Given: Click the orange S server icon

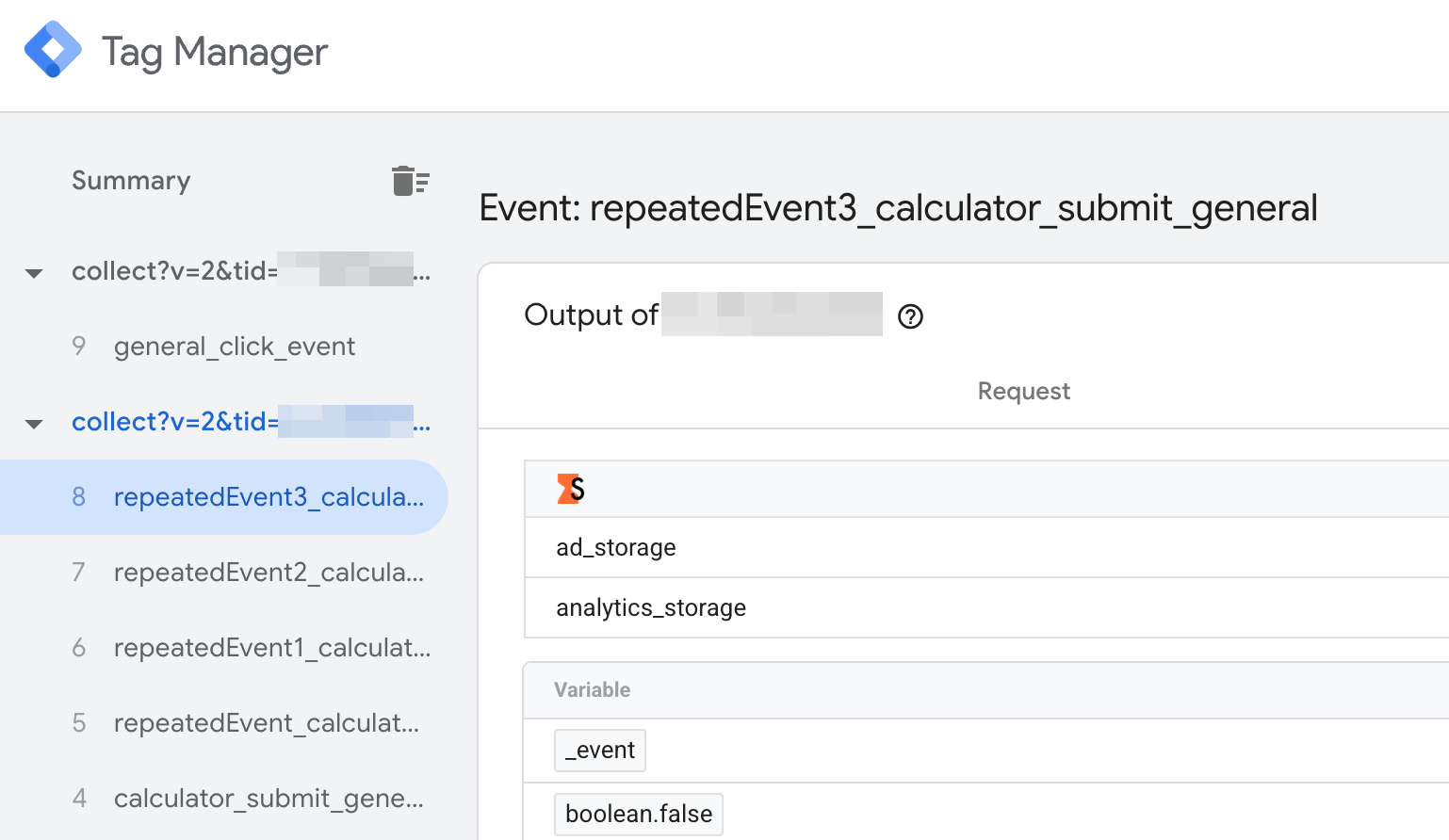Looking at the screenshot, I should coord(570,489).
